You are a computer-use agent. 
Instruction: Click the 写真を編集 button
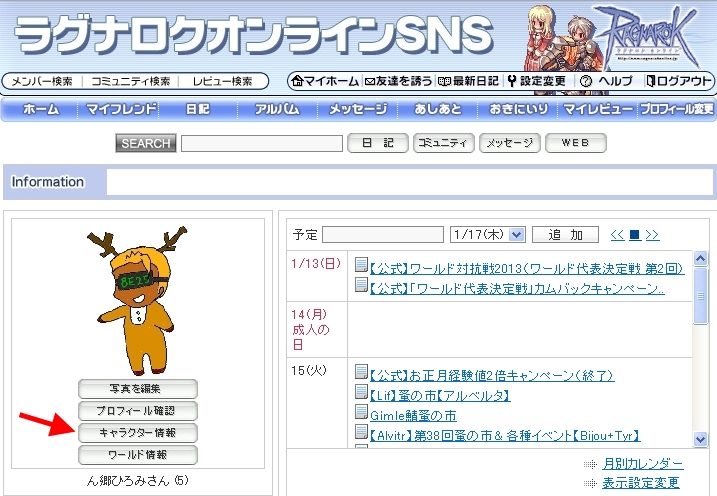click(138, 389)
